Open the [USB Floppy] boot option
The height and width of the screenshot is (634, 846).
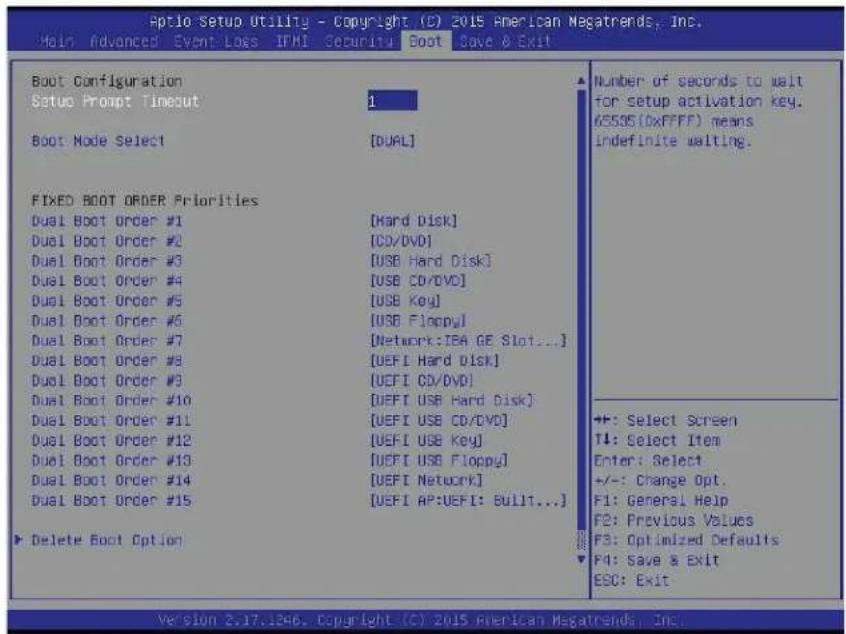pos(418,321)
